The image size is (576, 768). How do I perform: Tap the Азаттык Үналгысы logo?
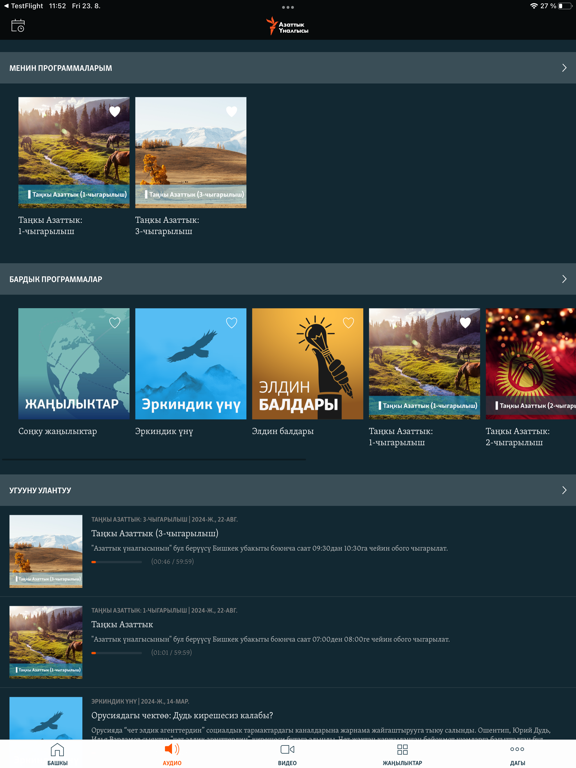coord(288,26)
